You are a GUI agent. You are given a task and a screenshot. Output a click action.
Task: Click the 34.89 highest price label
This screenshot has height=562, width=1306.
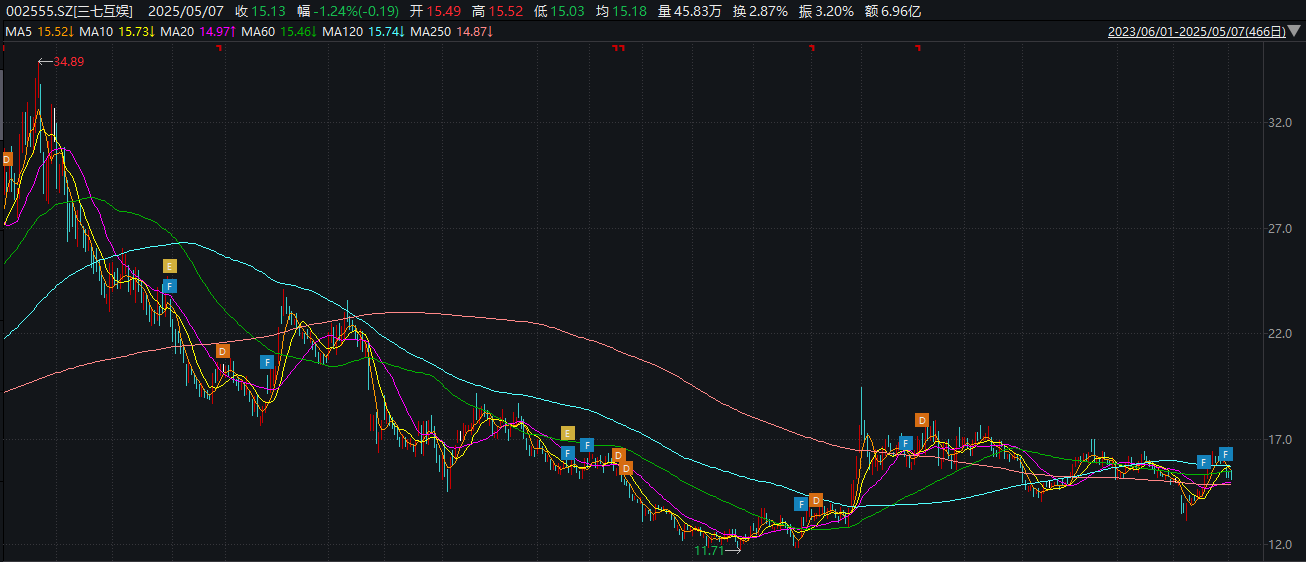[x=67, y=62]
